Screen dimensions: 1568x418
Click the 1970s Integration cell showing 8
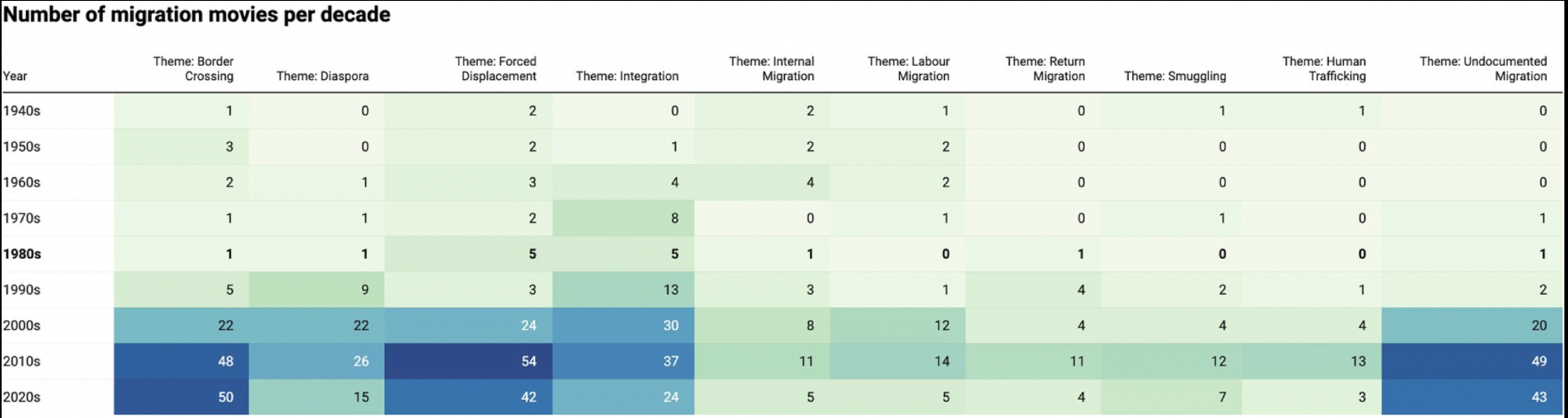[x=623, y=218]
